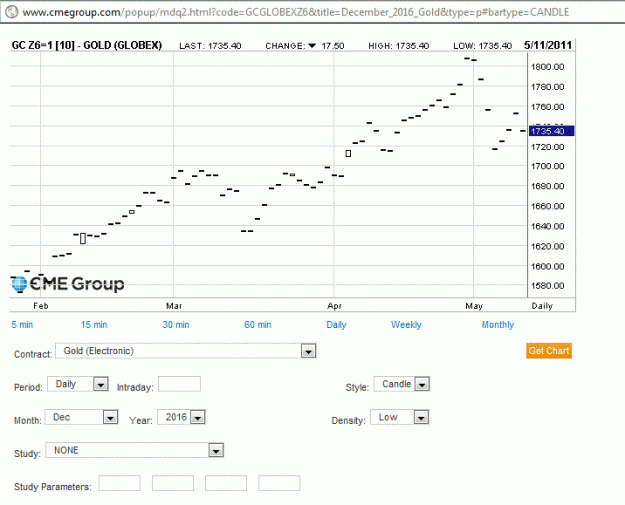Image resolution: width=625 pixels, height=505 pixels.
Task: Click the globe icon in the address bar
Action: 11,12
